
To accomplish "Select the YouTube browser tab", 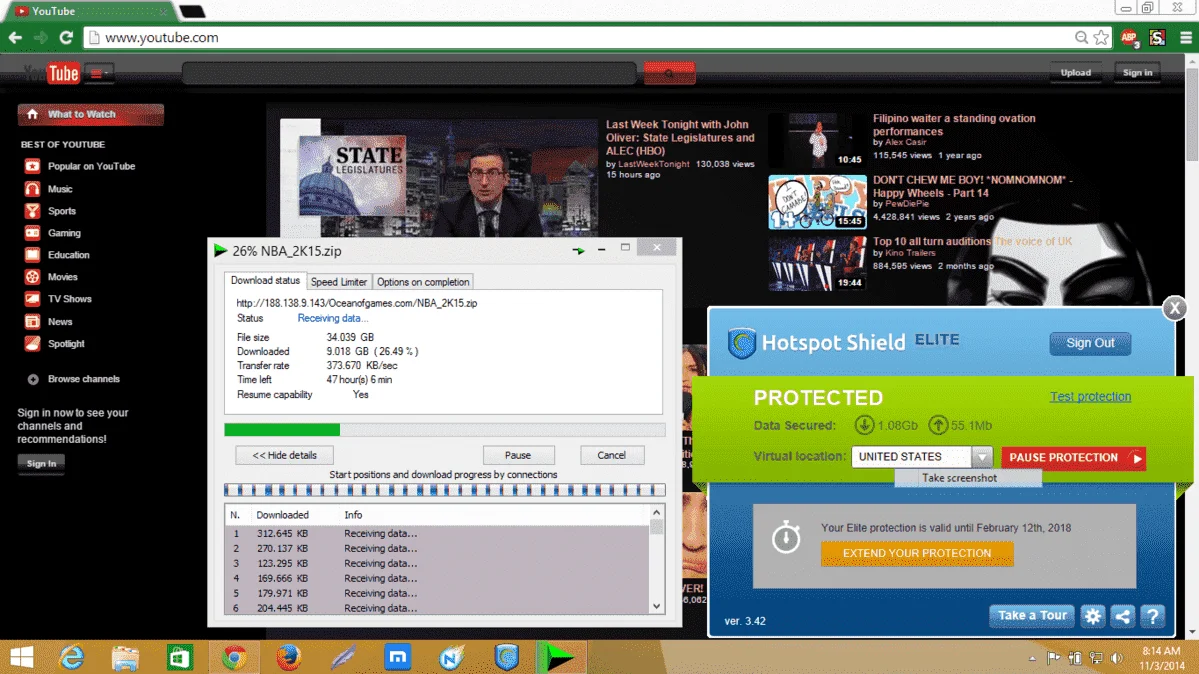I will tap(88, 11).
